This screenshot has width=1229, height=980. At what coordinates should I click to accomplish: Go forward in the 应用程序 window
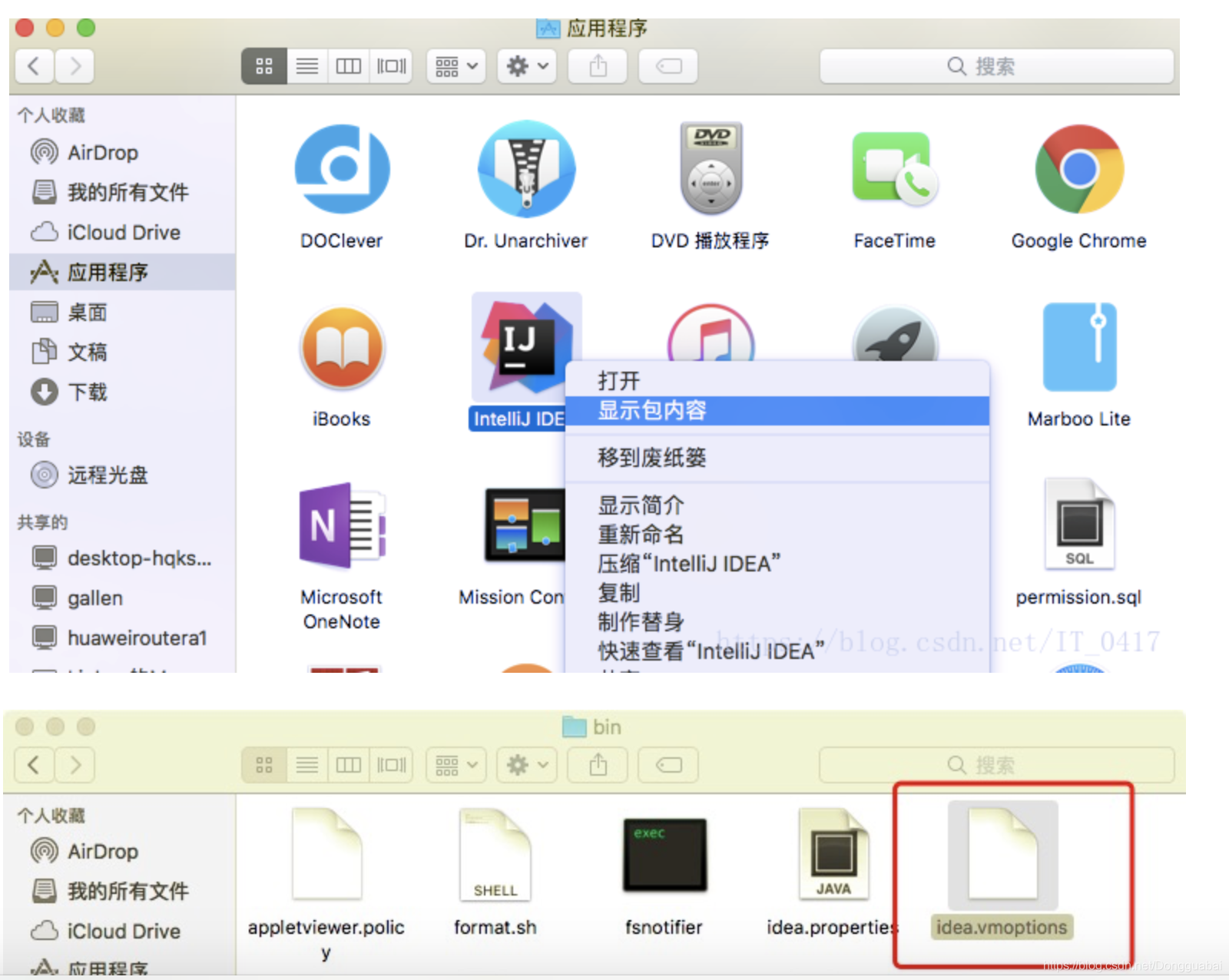tap(75, 66)
